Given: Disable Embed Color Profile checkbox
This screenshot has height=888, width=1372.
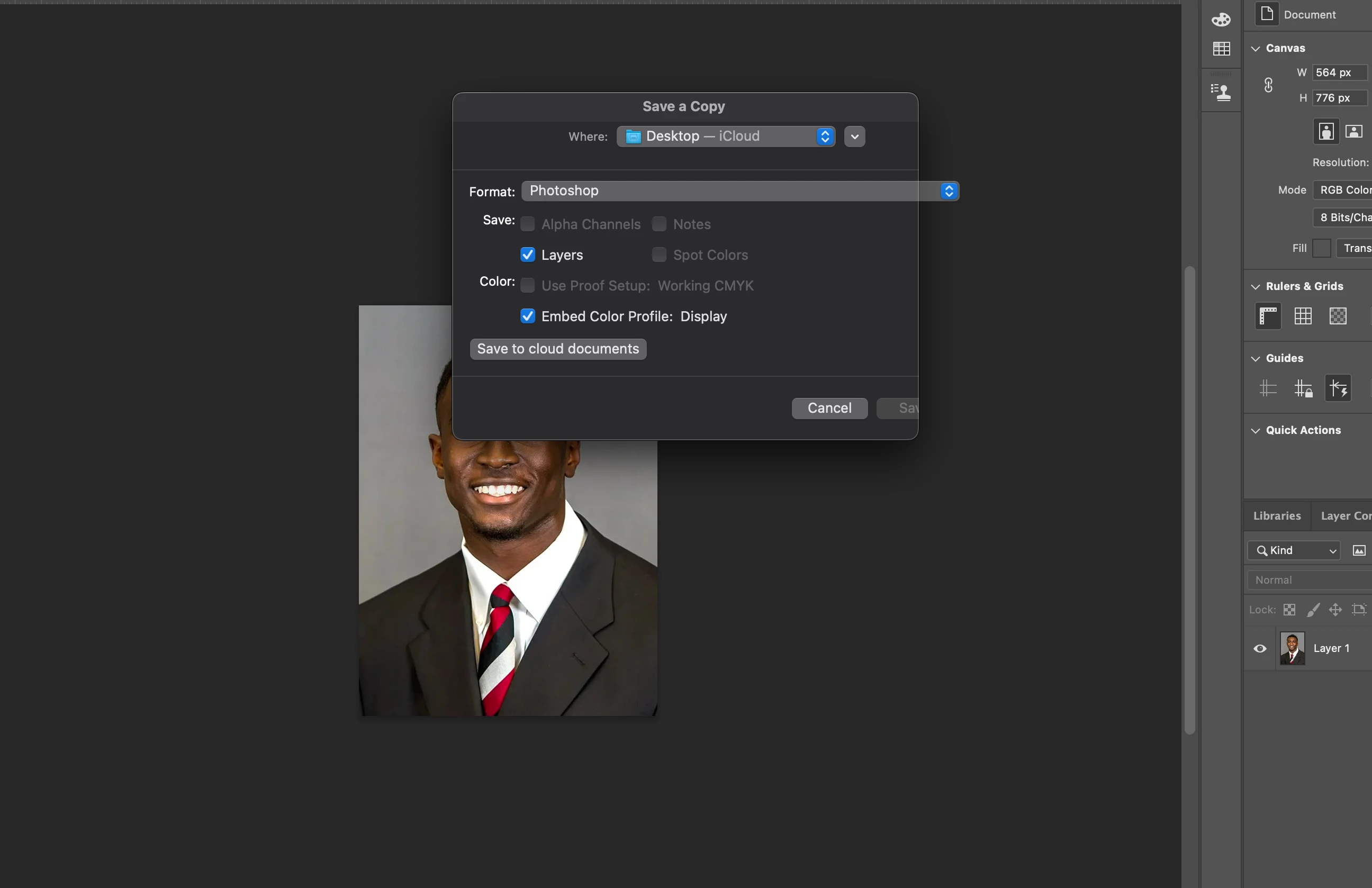Looking at the screenshot, I should pos(528,316).
